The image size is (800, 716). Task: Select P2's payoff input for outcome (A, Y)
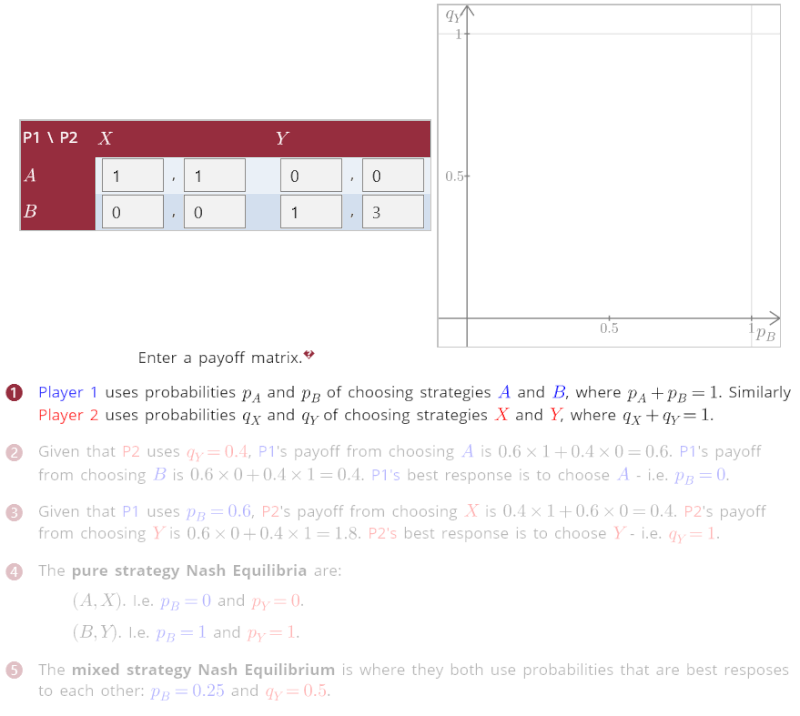(x=392, y=176)
